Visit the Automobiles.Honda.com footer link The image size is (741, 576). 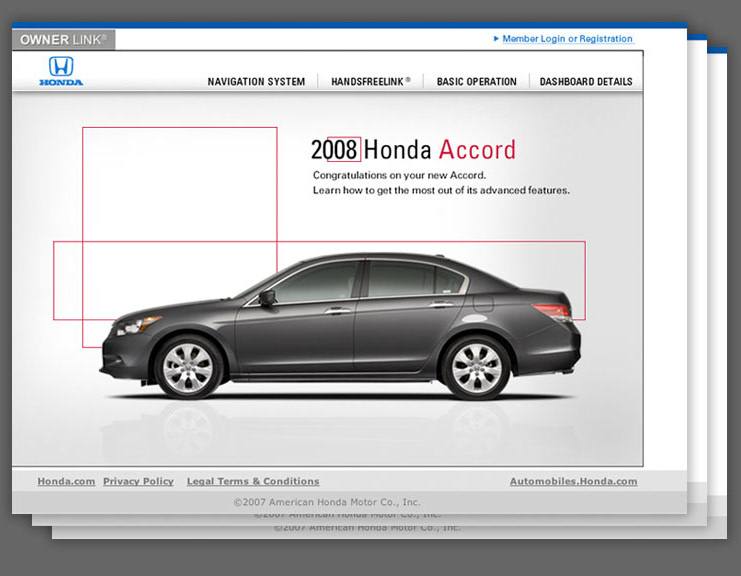[x=573, y=481]
